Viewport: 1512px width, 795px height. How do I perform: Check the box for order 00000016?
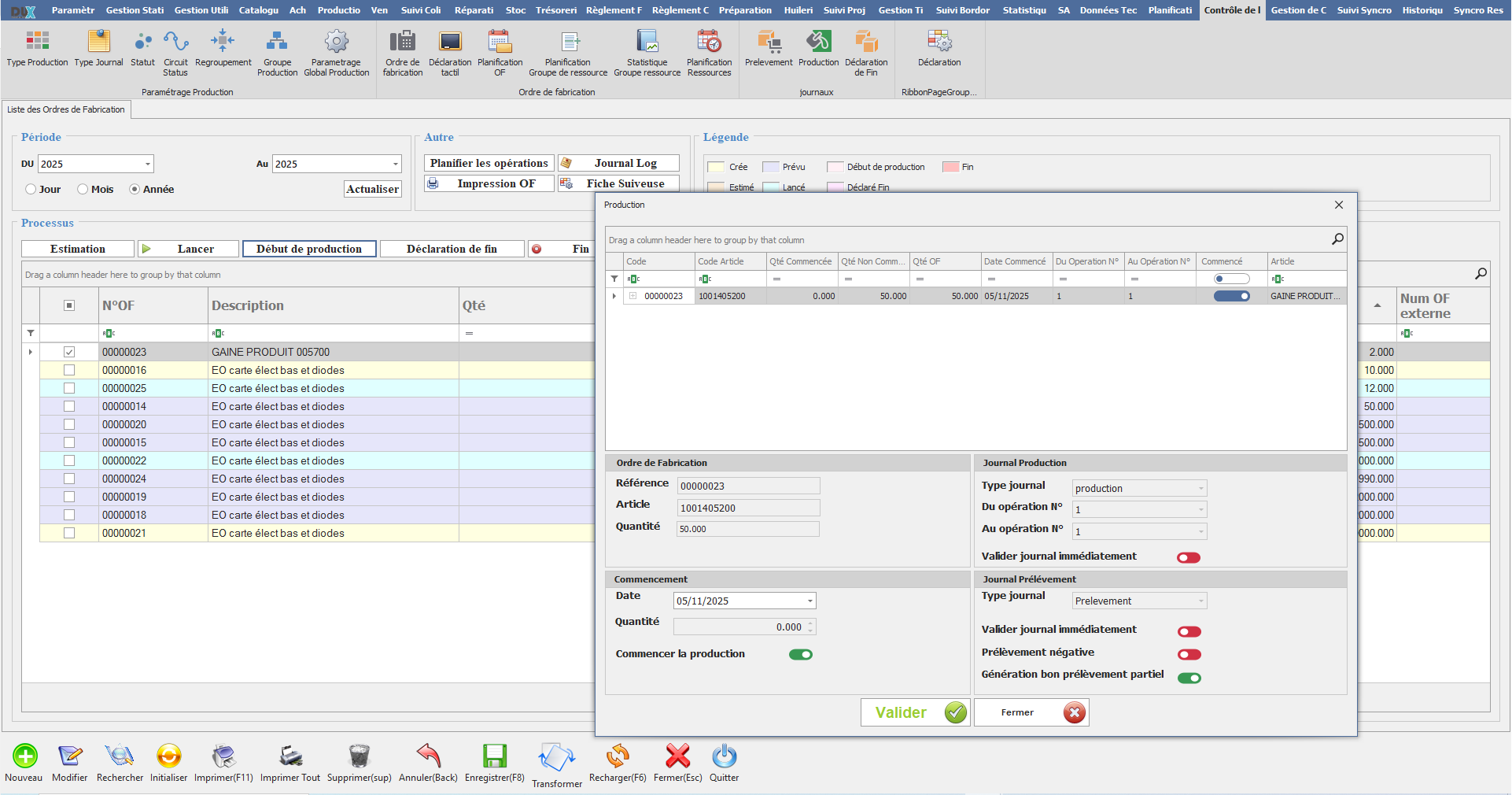point(69,370)
